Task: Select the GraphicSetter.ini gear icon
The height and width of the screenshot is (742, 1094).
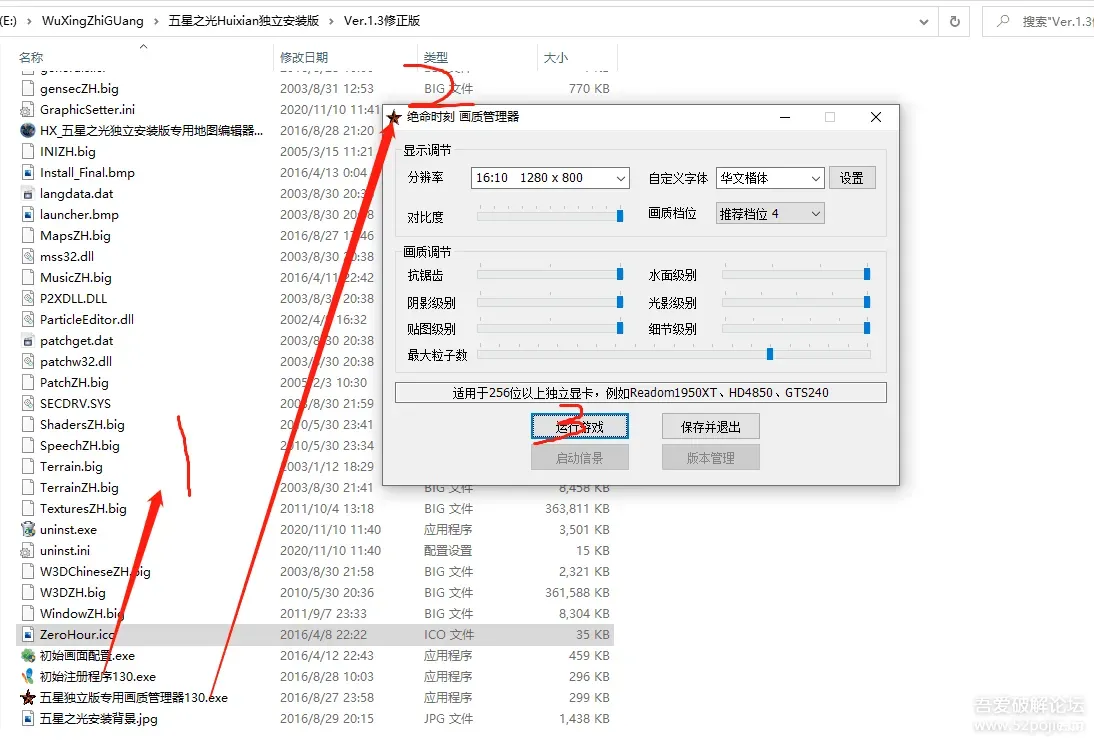Action: (x=28, y=110)
